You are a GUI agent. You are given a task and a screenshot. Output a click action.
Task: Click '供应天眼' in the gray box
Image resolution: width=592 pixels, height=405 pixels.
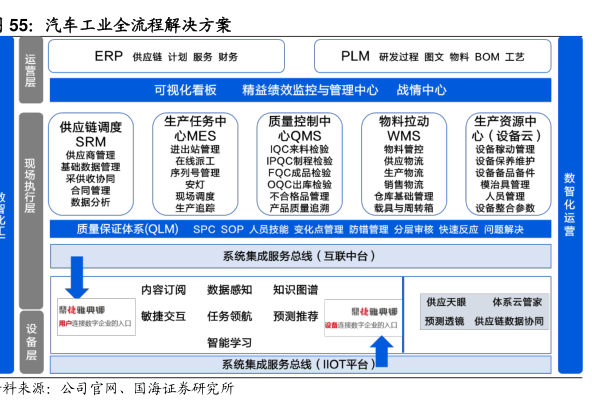pyautogui.click(x=446, y=302)
